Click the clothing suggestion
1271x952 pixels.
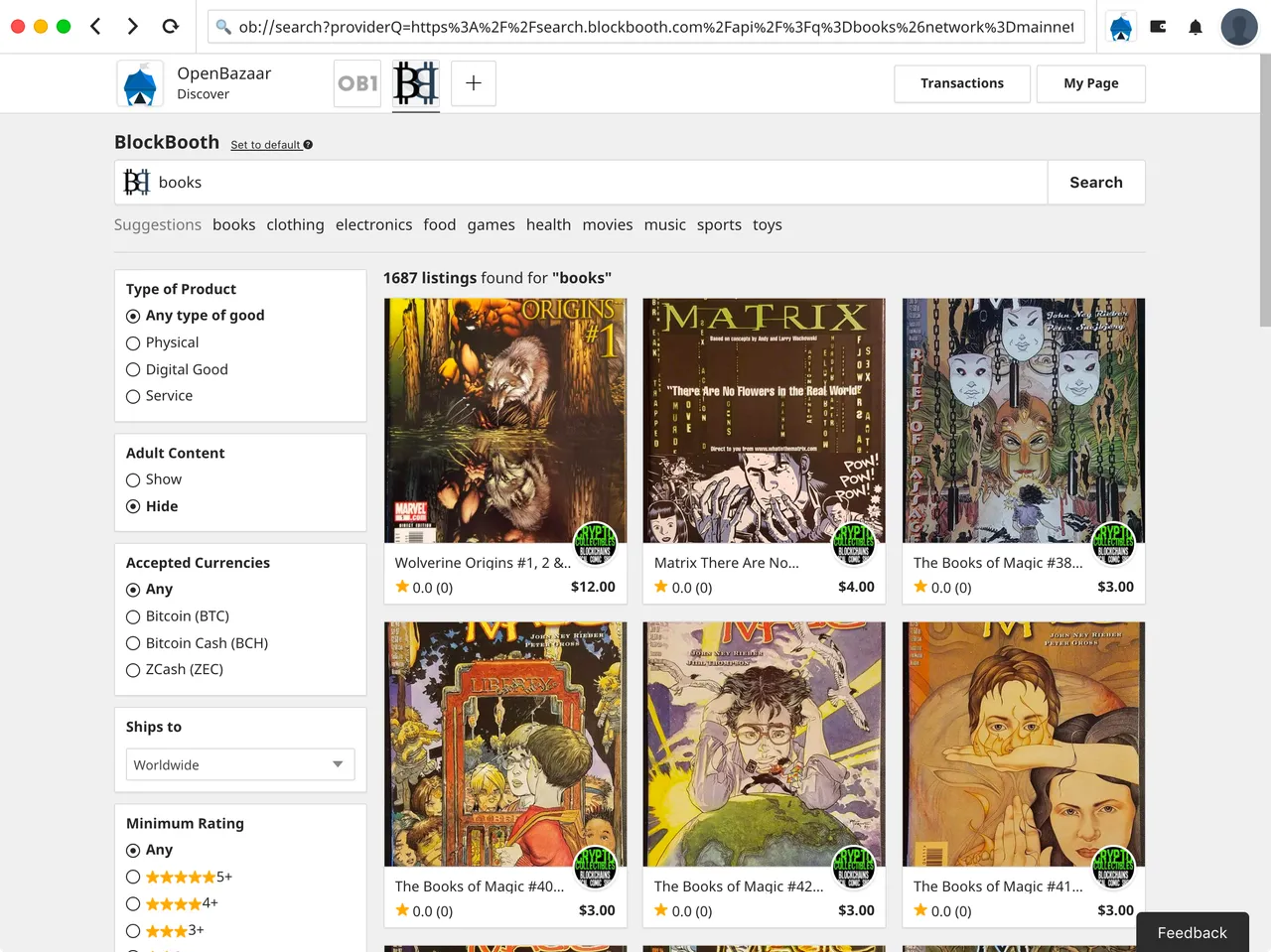coord(295,225)
